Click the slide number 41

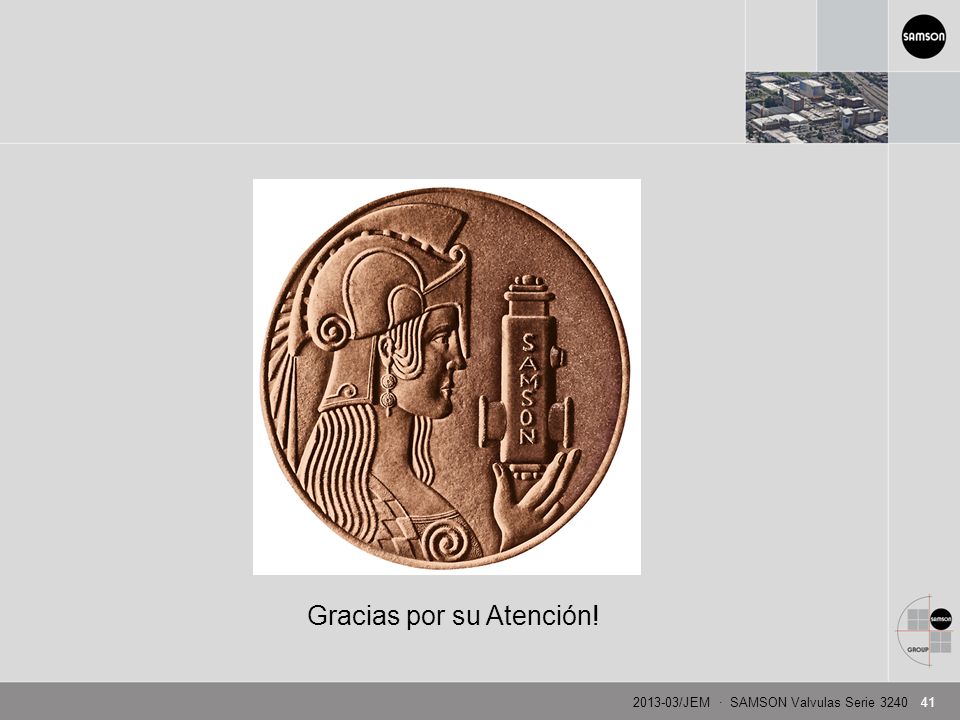click(928, 702)
